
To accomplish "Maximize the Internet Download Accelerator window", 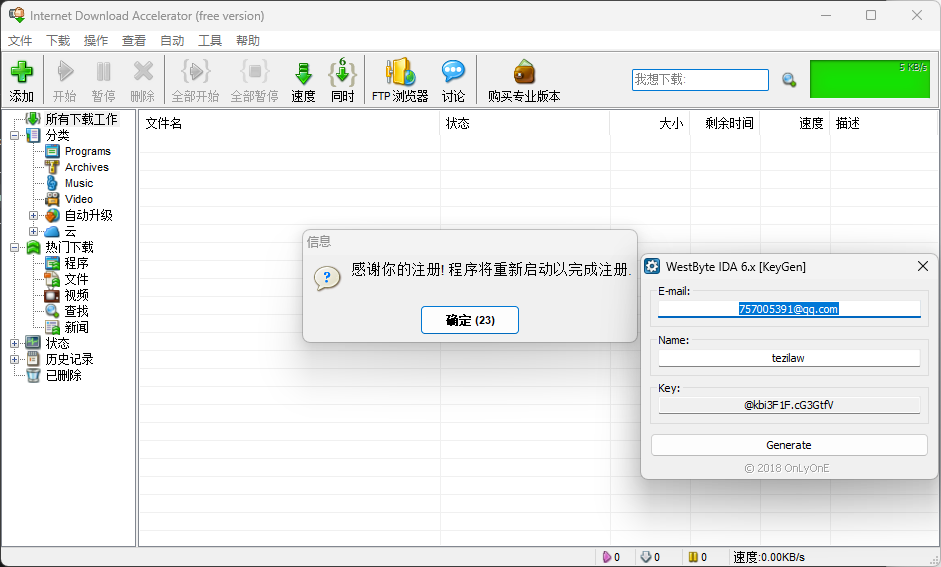I will tap(871, 16).
